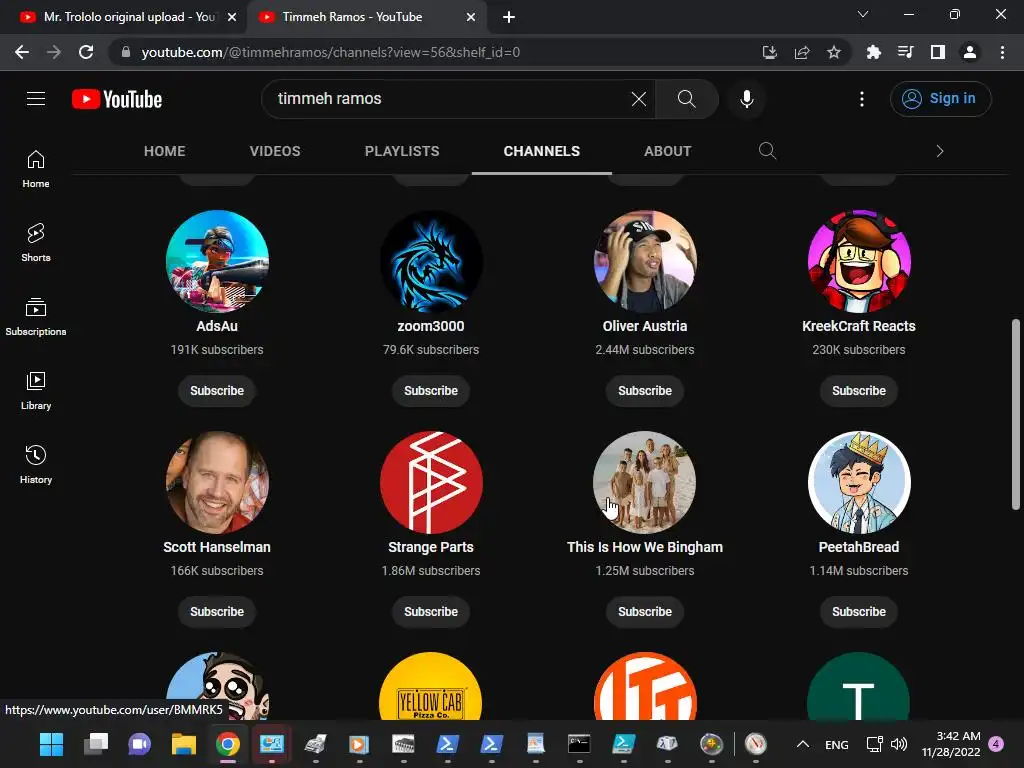
Task: Open History in sidebar
Action: pyautogui.click(x=36, y=464)
